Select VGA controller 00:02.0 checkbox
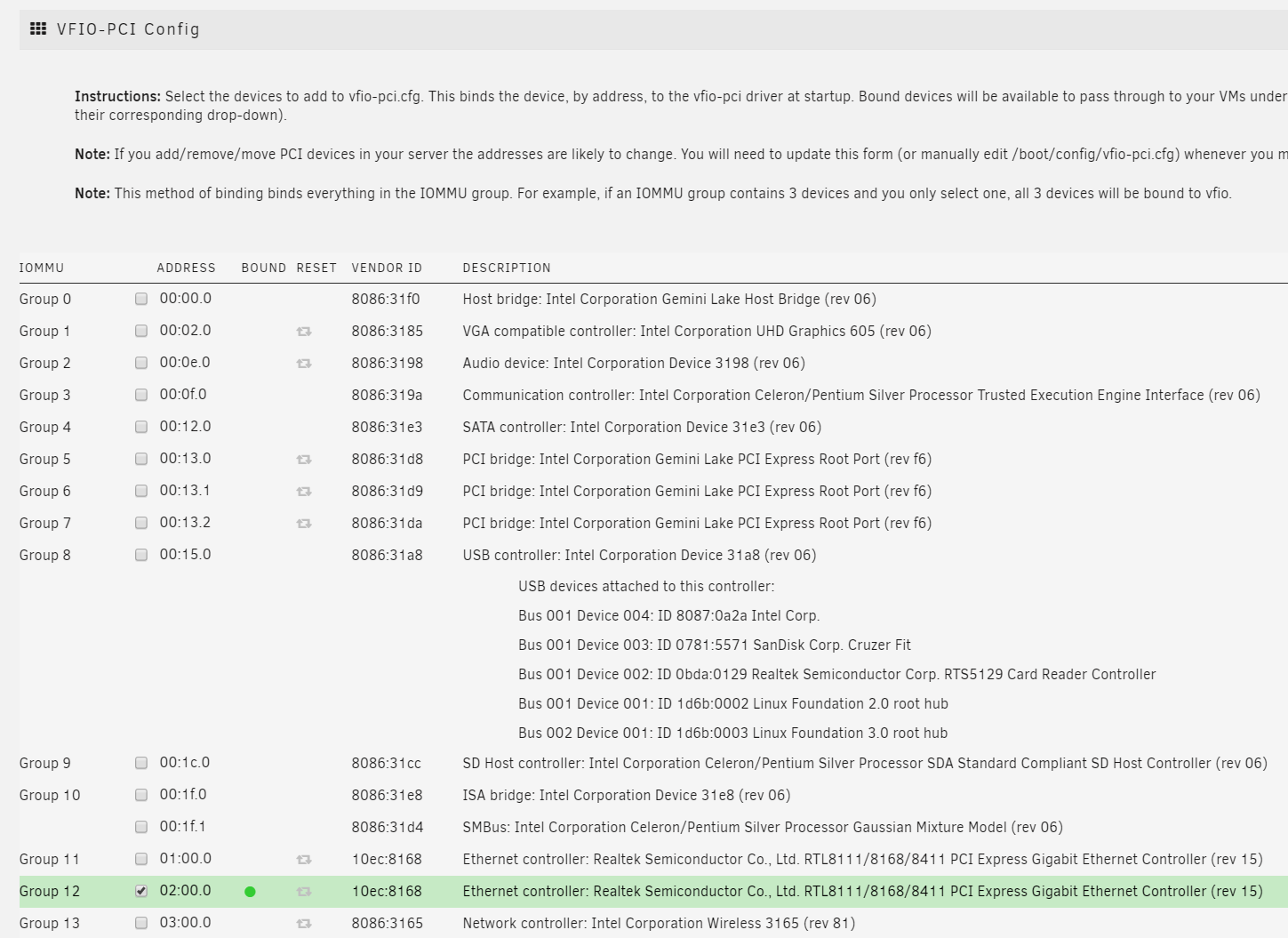The width and height of the screenshot is (1288, 938). click(141, 331)
